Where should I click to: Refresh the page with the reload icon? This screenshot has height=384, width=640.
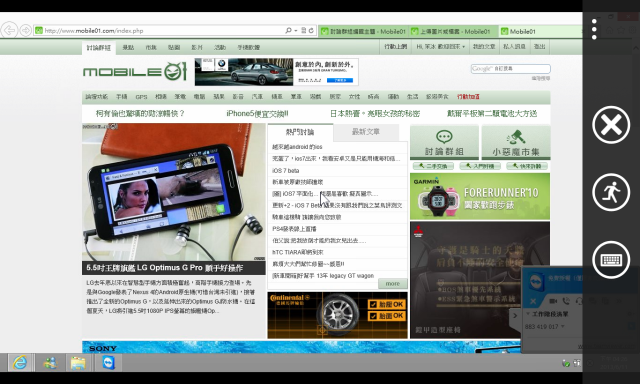click(x=311, y=30)
